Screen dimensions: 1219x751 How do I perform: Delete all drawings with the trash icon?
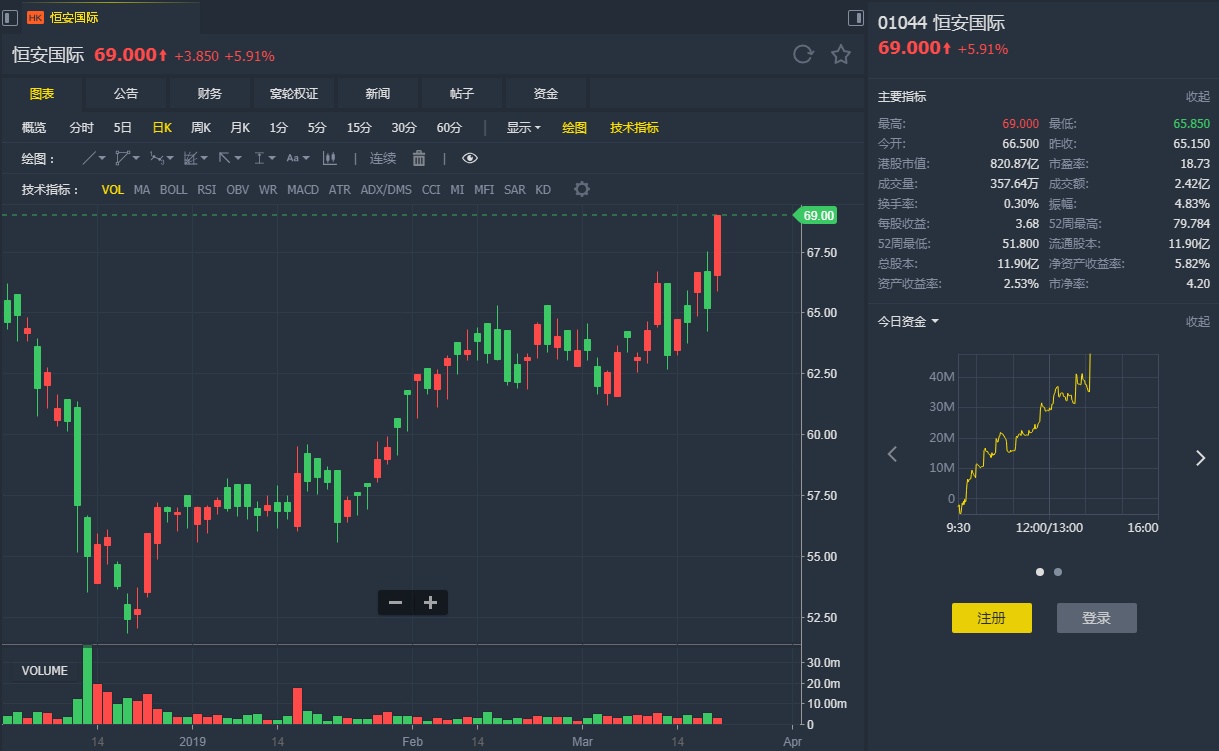419,158
